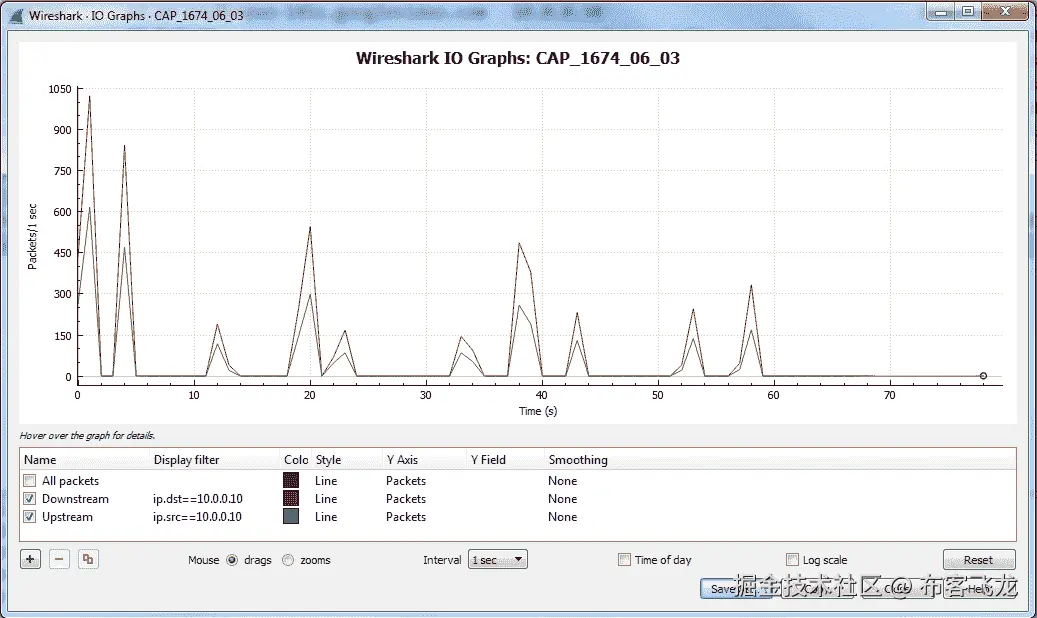This screenshot has width=1037, height=618.
Task: Click Line style in Upstream row
Action: tap(326, 517)
